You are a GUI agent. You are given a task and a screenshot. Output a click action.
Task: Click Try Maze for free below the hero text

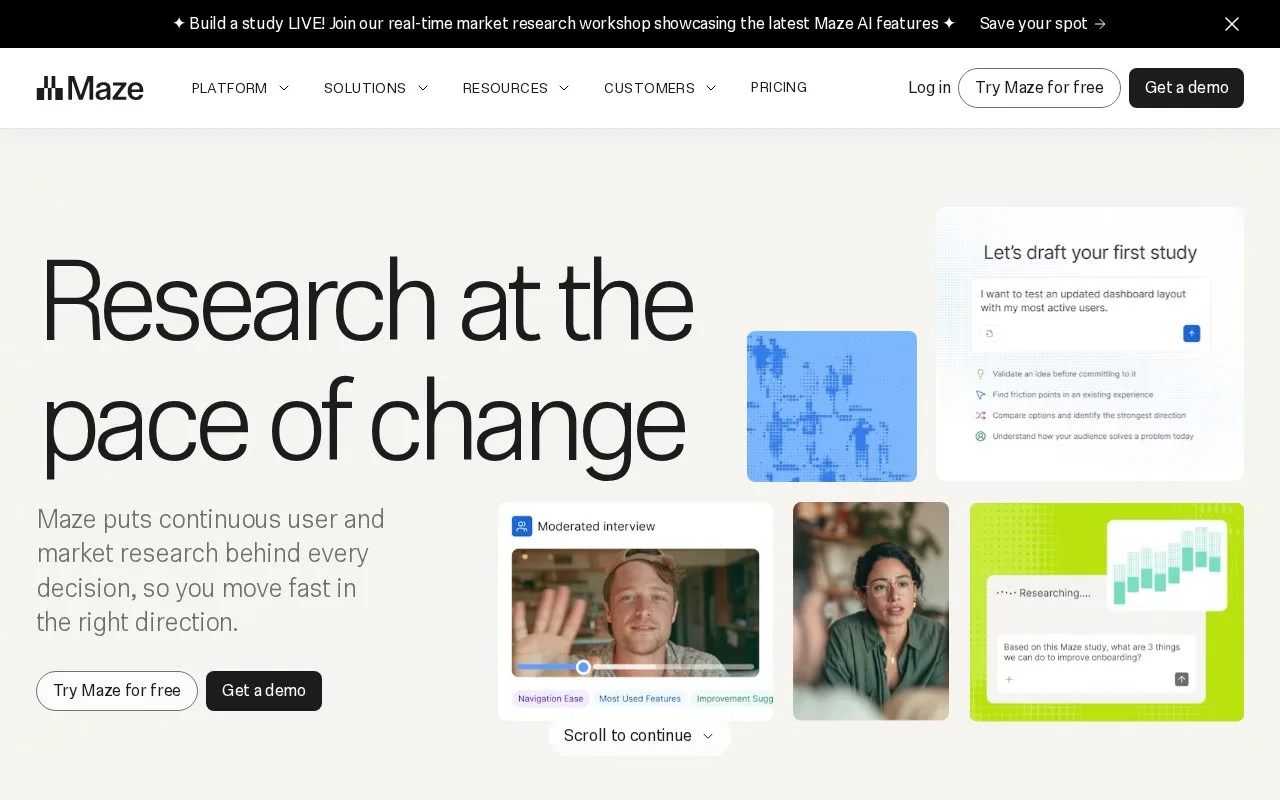117,691
